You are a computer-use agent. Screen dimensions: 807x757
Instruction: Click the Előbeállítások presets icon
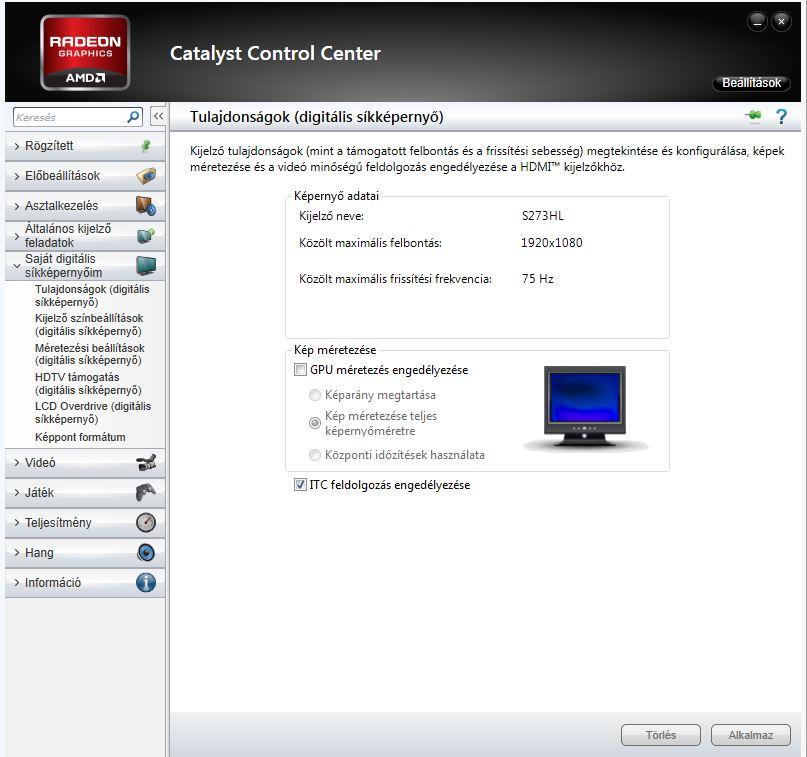click(146, 176)
